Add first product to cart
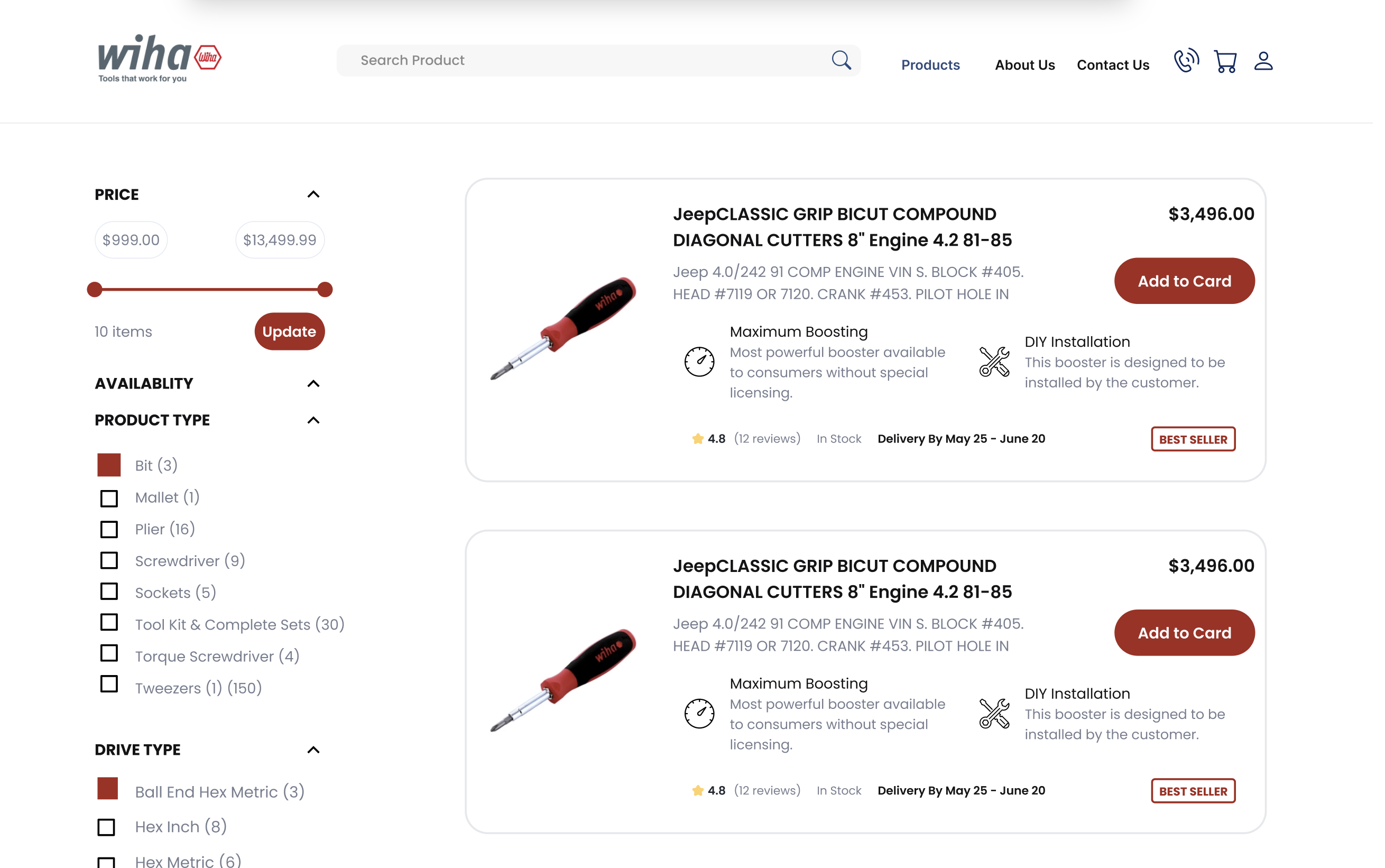1385x868 pixels. coord(1184,281)
